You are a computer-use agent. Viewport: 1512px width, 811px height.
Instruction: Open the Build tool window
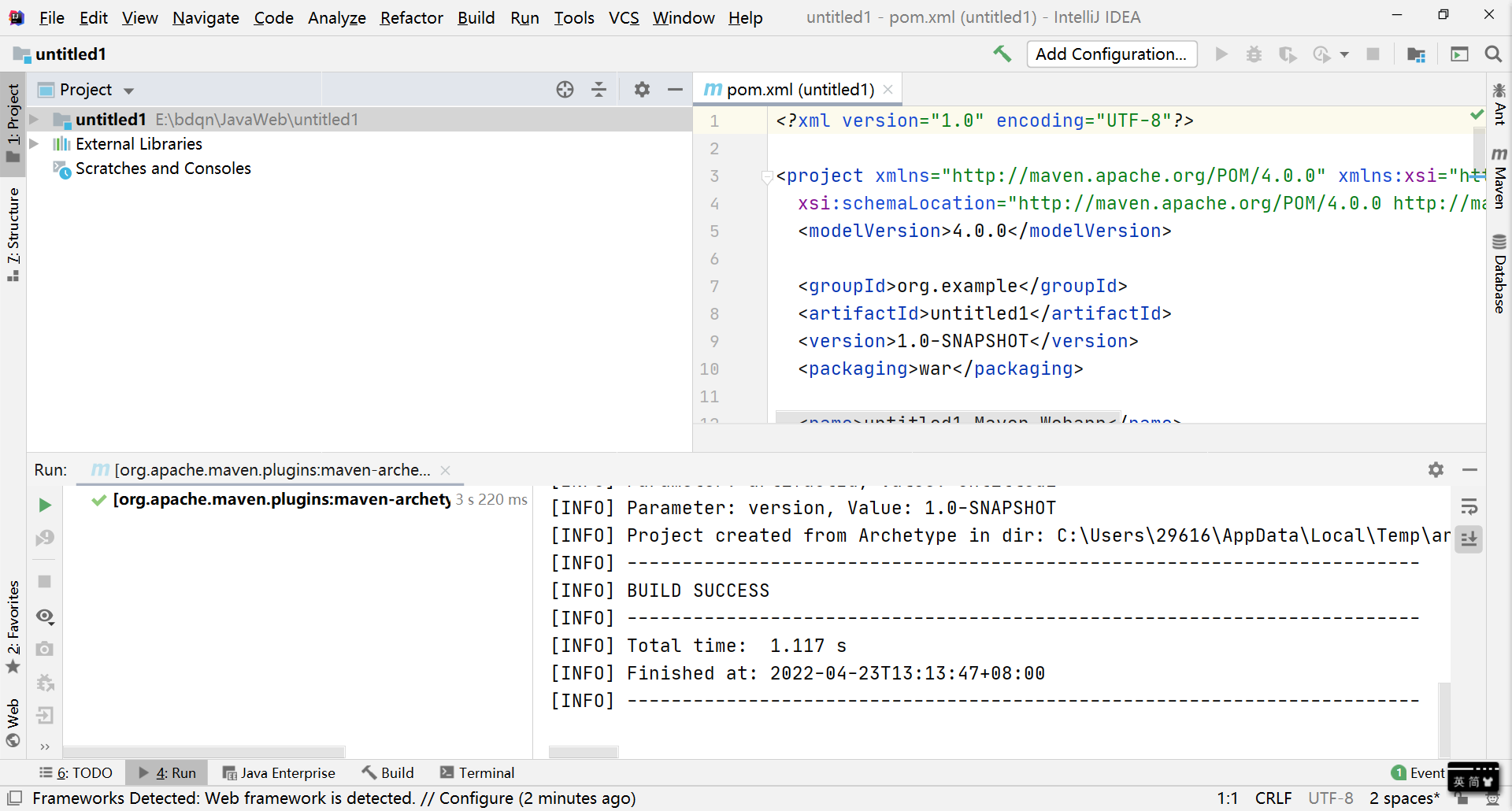coord(388,772)
